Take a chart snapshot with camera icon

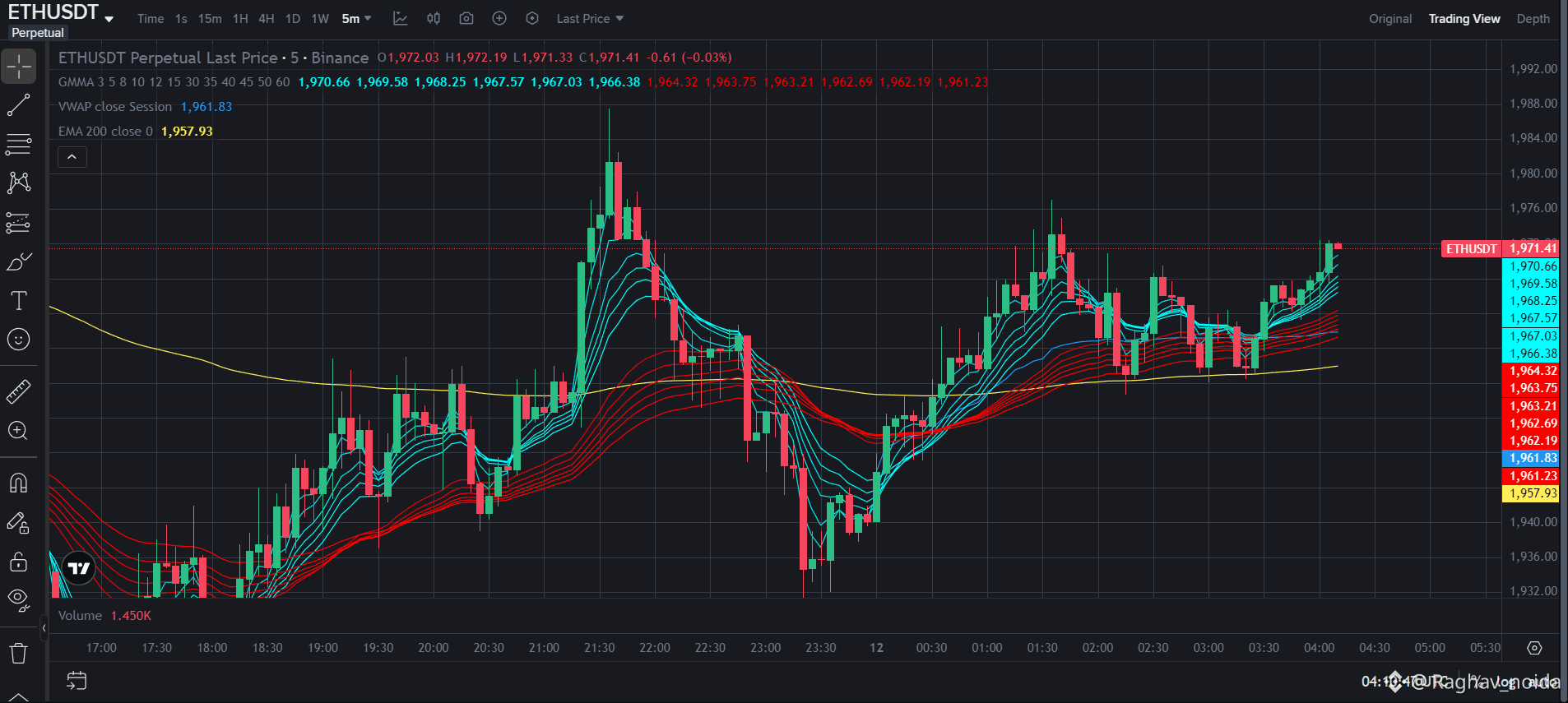coord(466,18)
